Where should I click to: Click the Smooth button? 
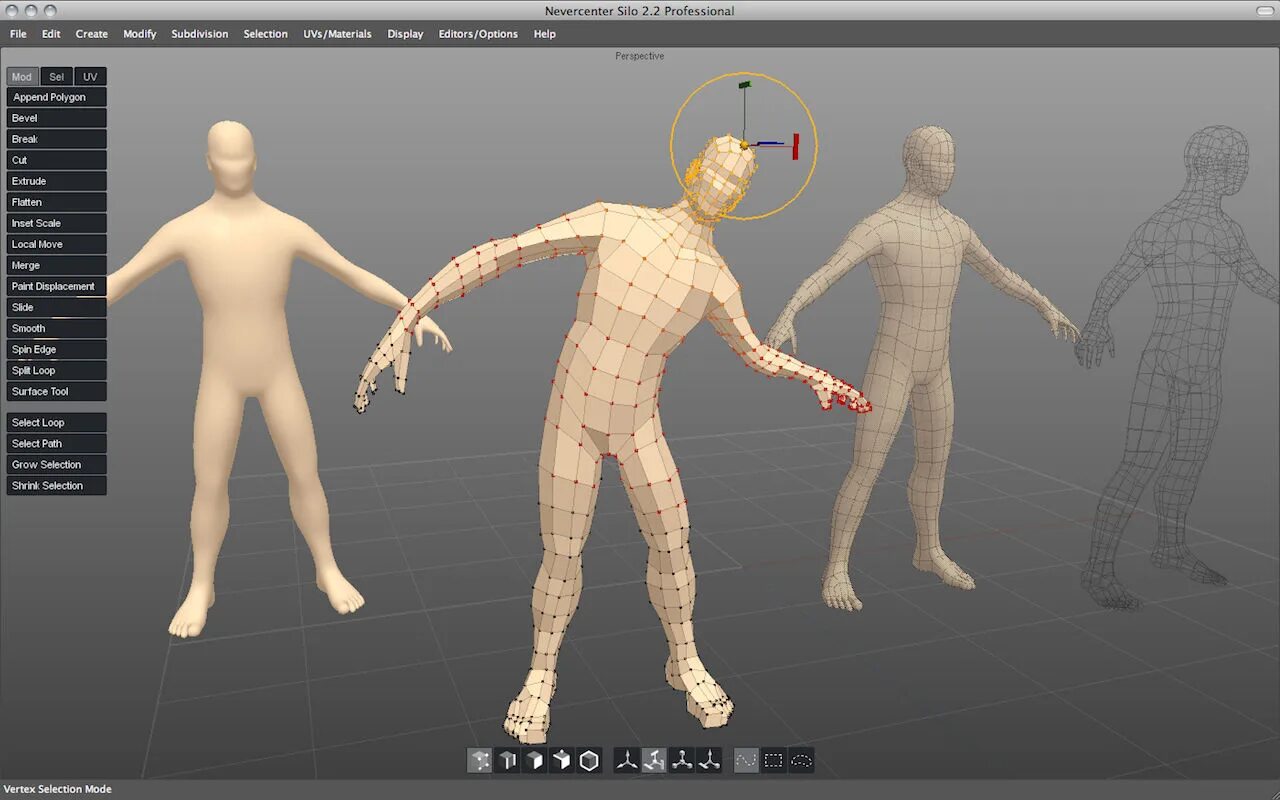pyautogui.click(x=56, y=328)
